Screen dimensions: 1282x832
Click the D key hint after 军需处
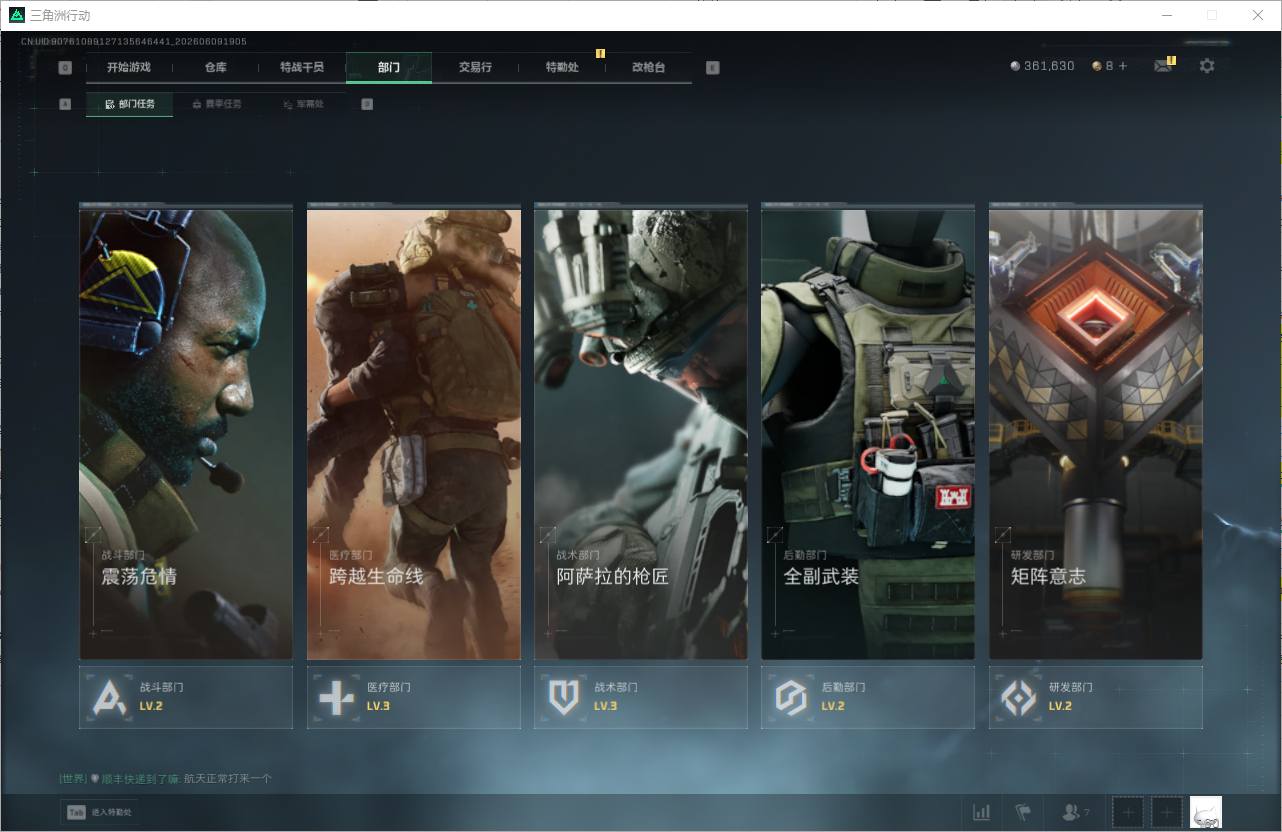tap(367, 104)
